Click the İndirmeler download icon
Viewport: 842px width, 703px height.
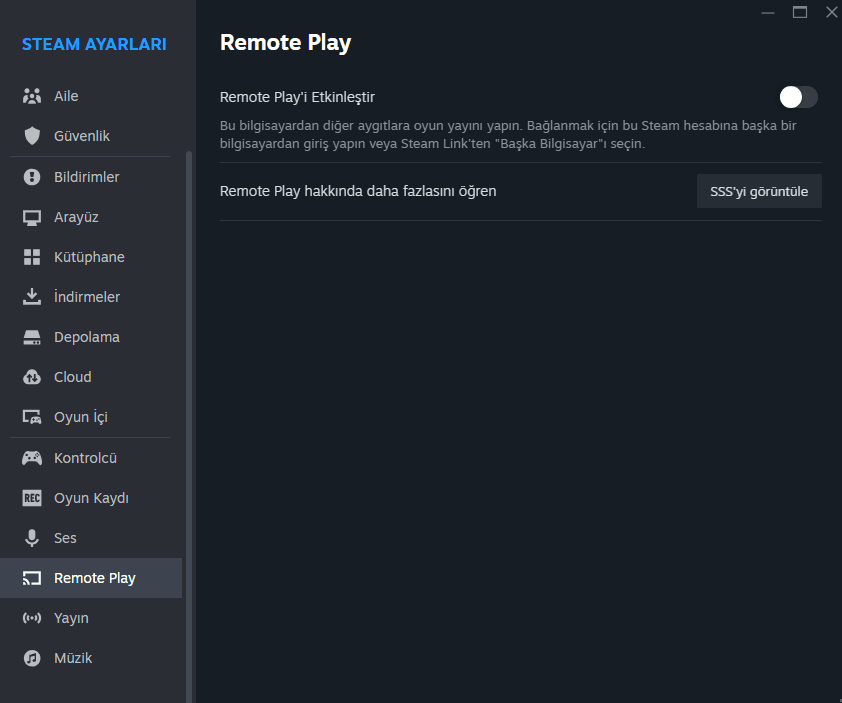32,297
